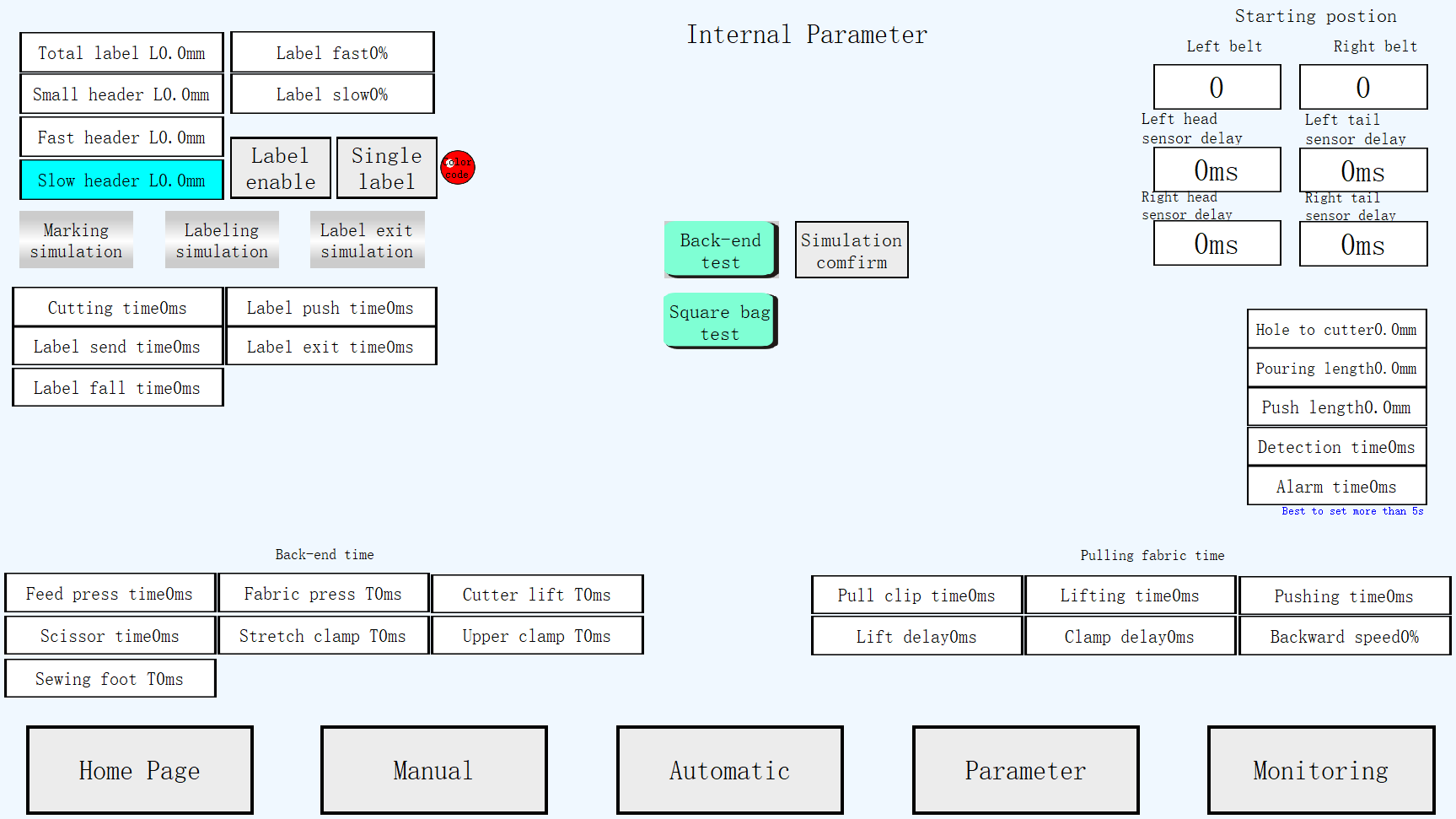Edit Upper clamp T field
The height and width of the screenshot is (819, 1456).
[x=537, y=635]
